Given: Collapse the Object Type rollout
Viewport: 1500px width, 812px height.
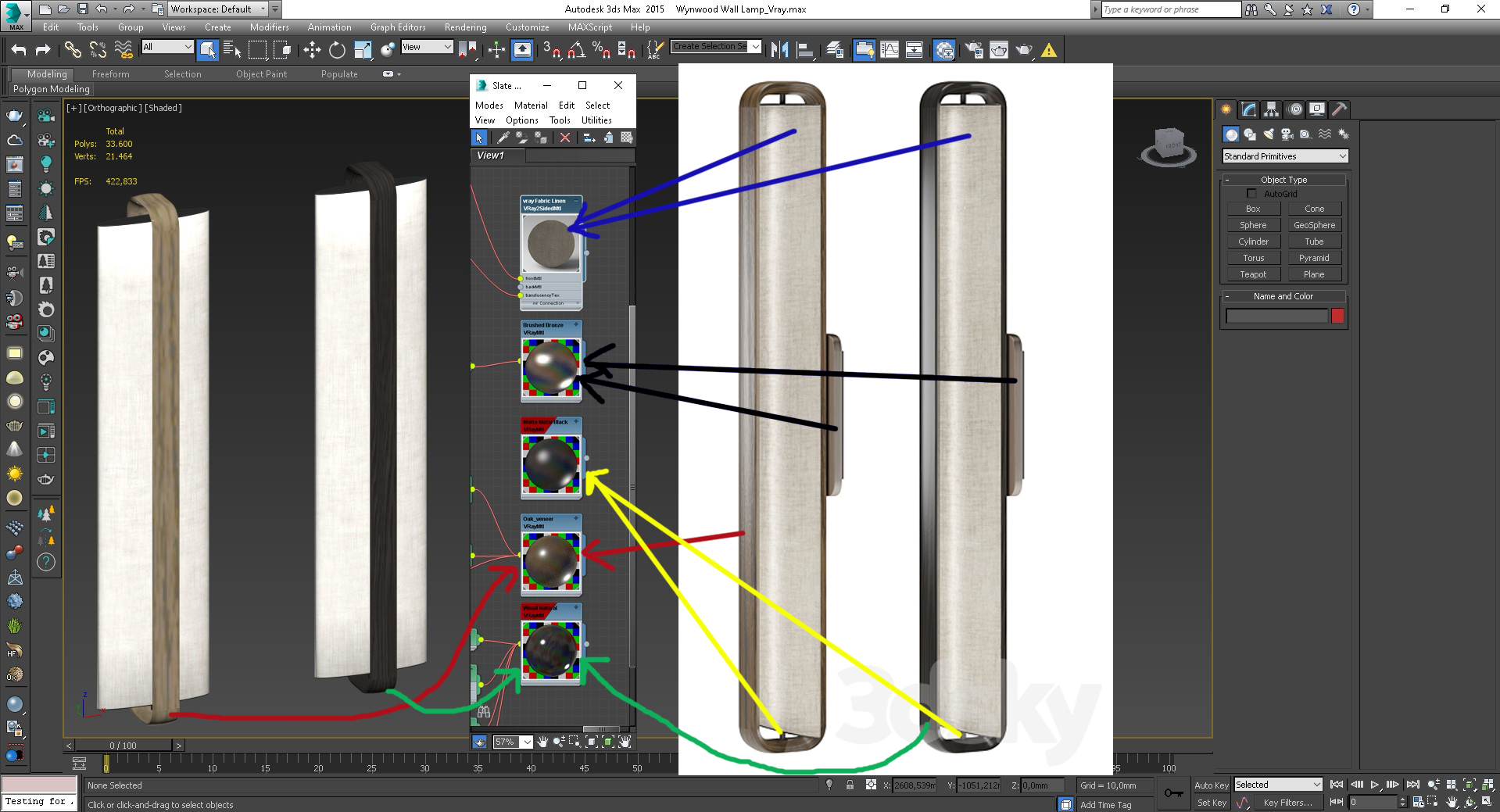Looking at the screenshot, I should 1283,180.
